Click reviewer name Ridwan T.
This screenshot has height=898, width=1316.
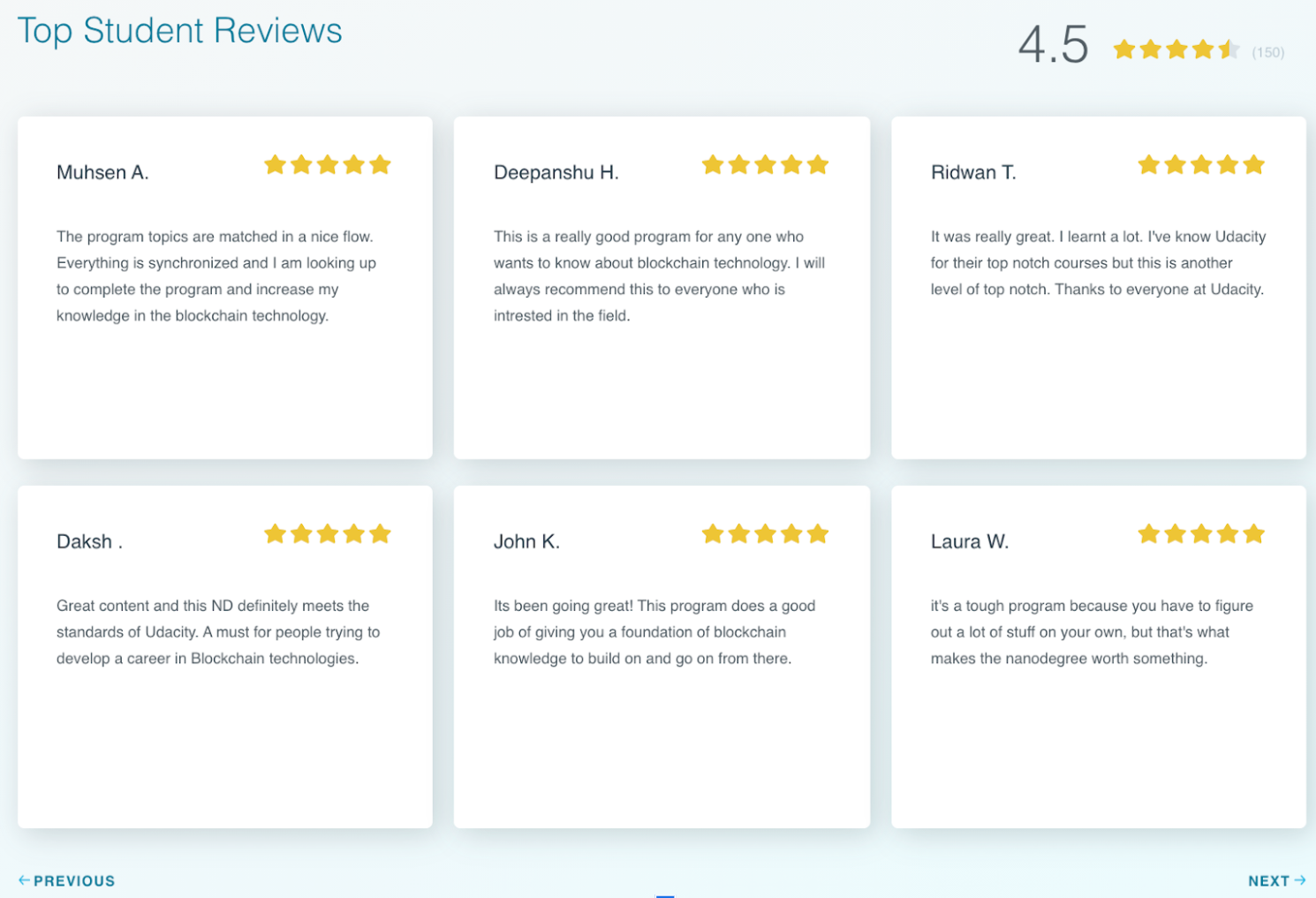973,172
